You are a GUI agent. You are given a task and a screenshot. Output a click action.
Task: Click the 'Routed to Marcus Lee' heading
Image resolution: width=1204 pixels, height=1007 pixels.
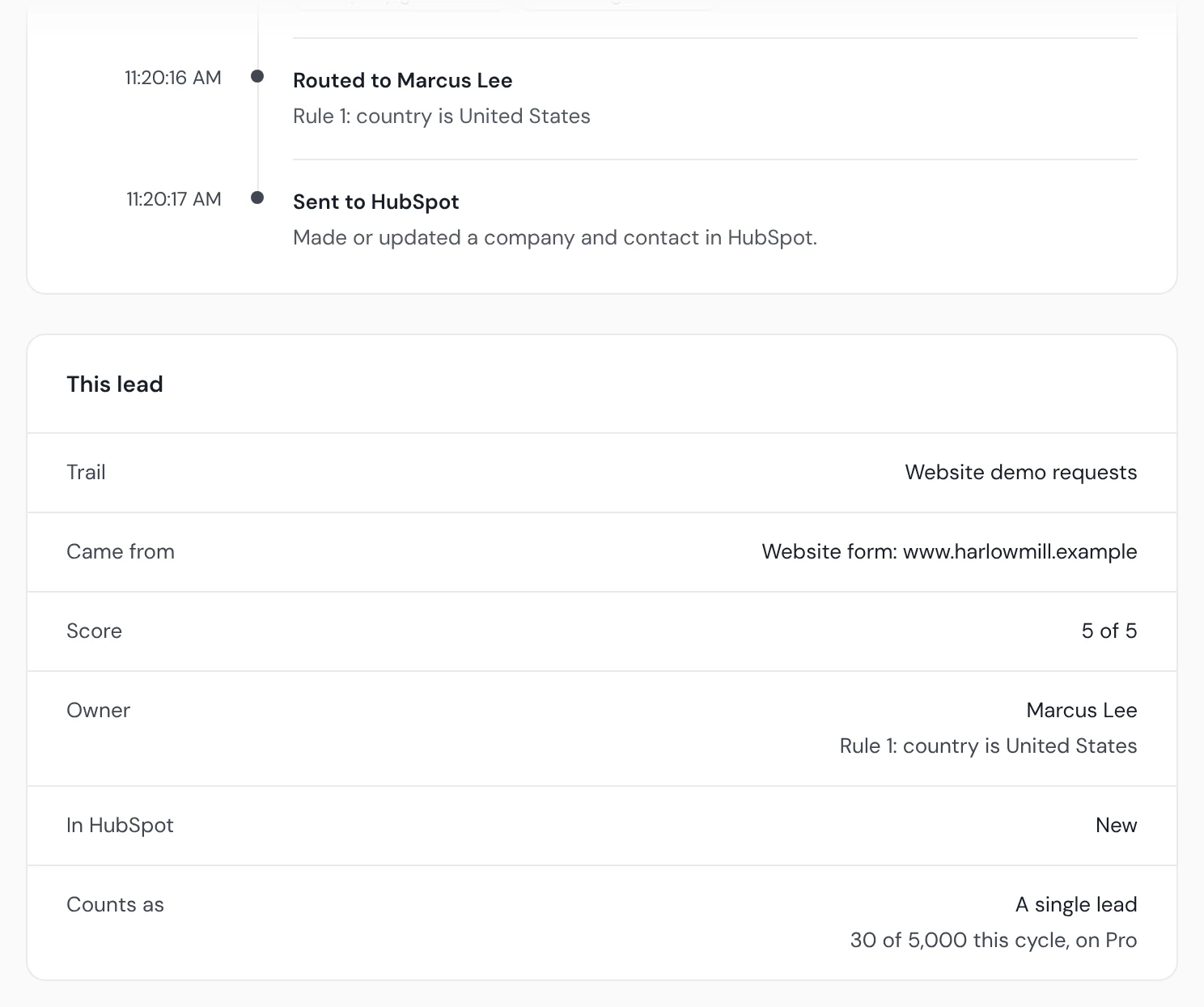point(402,80)
